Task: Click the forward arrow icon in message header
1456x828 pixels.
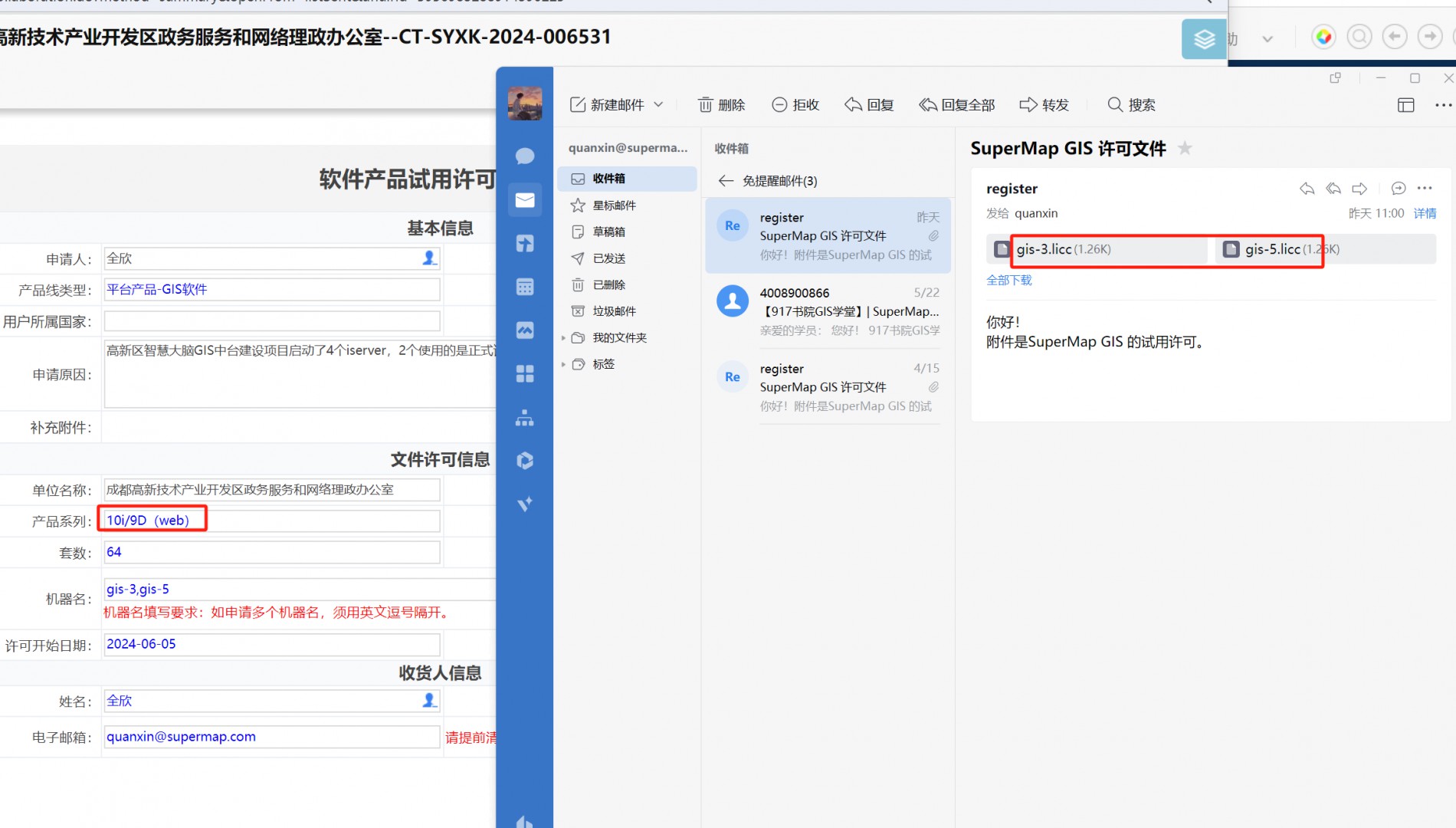Action: click(x=1359, y=189)
